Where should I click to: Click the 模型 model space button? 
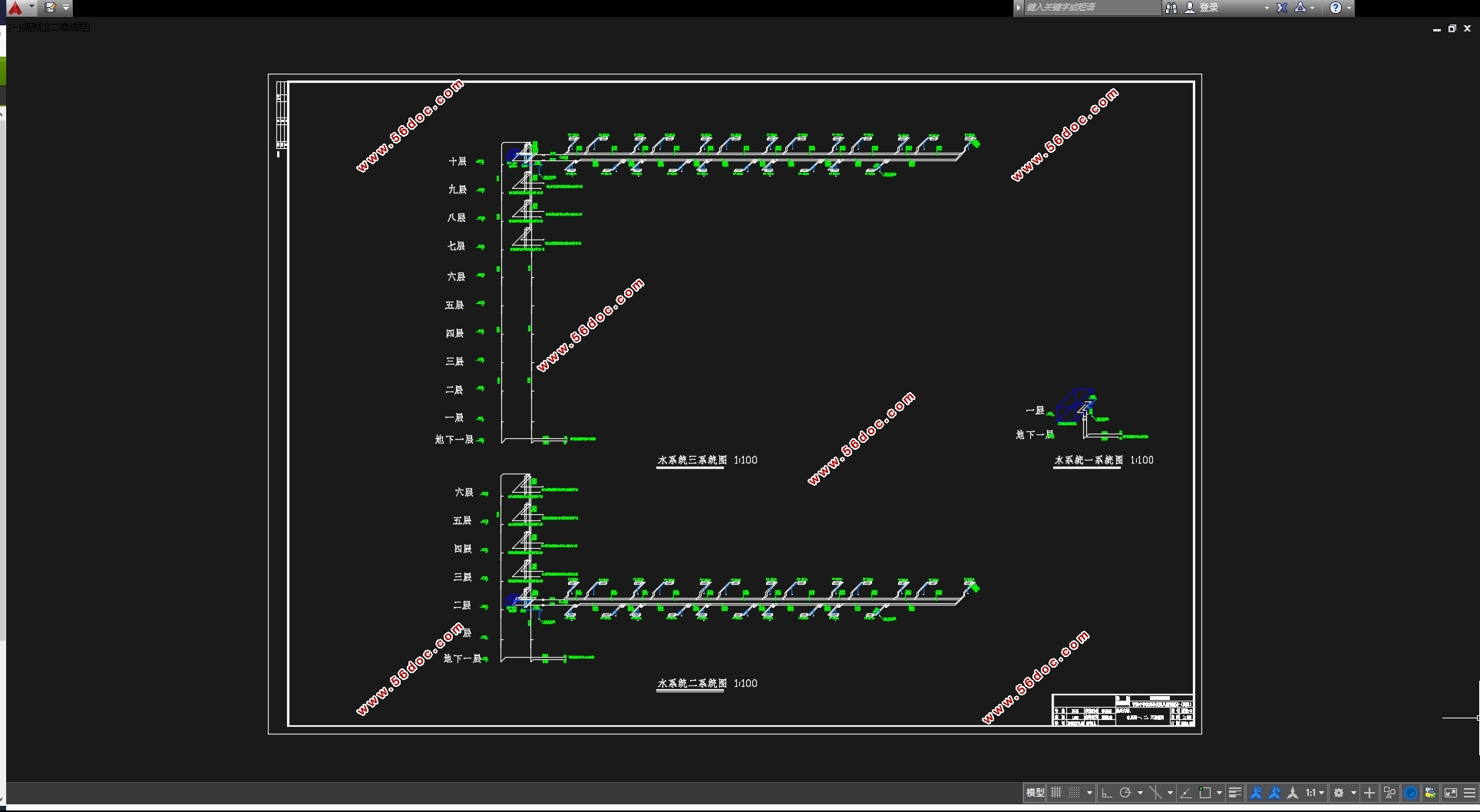click(x=1035, y=793)
